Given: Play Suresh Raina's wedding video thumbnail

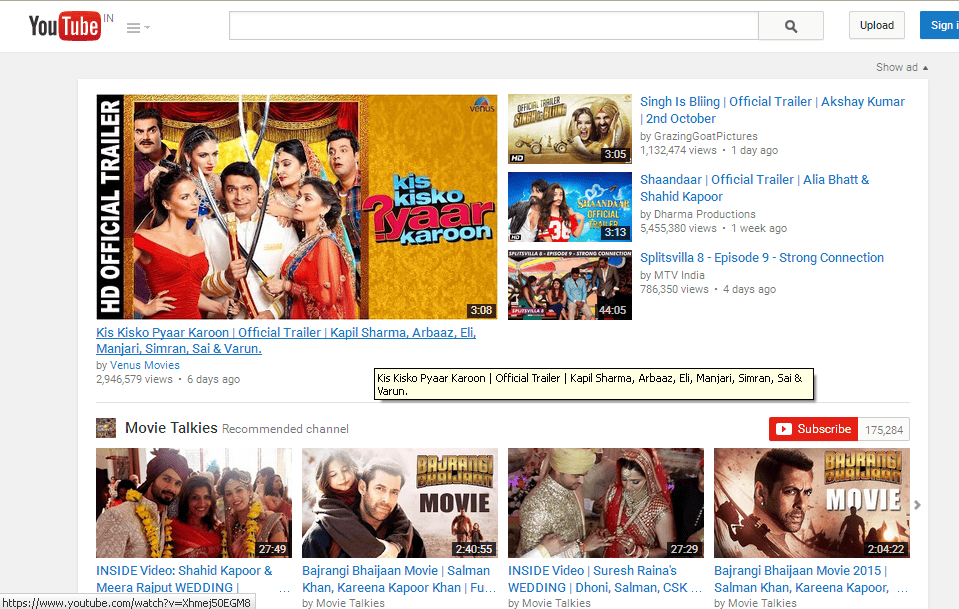Looking at the screenshot, I should coord(606,503).
